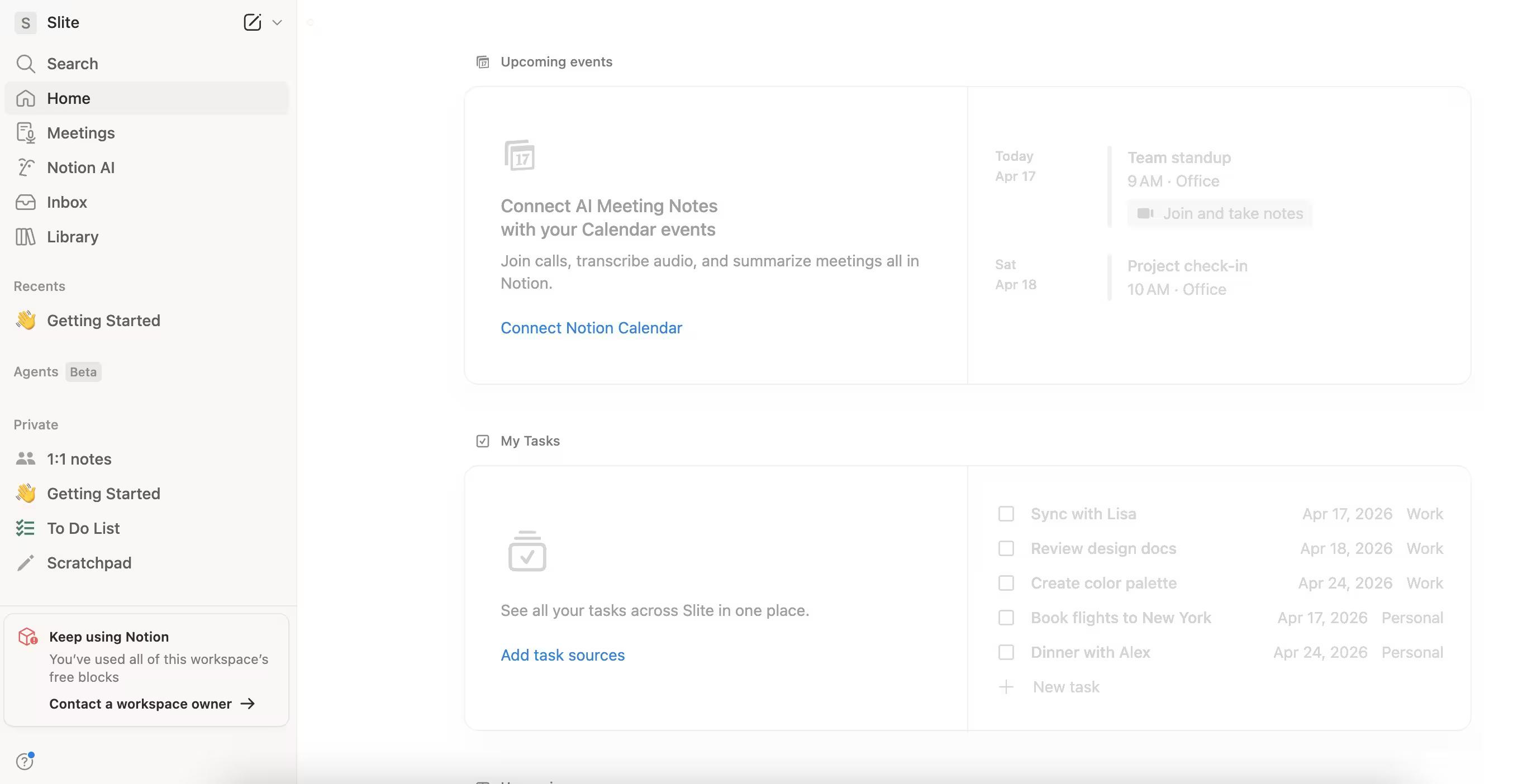Image resolution: width=1513 pixels, height=784 pixels.
Task: Select the Team standup event
Action: coord(1179,157)
